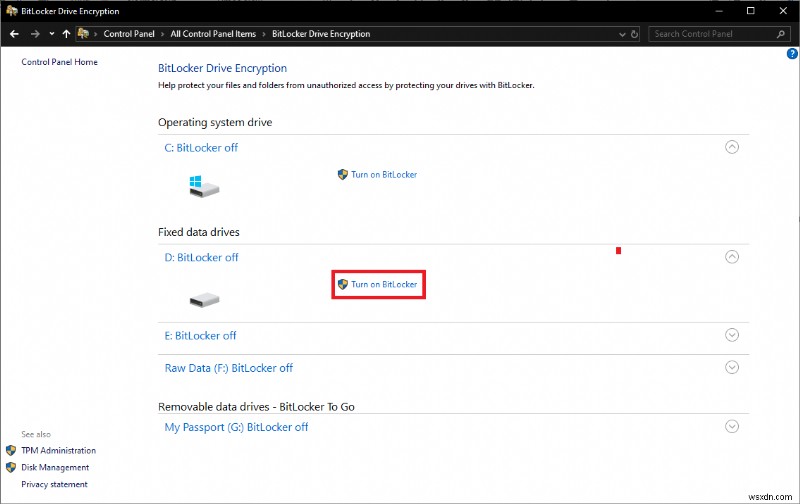Collapse the D: drive section chevron
Viewport: 800px width, 504px height.
732,257
